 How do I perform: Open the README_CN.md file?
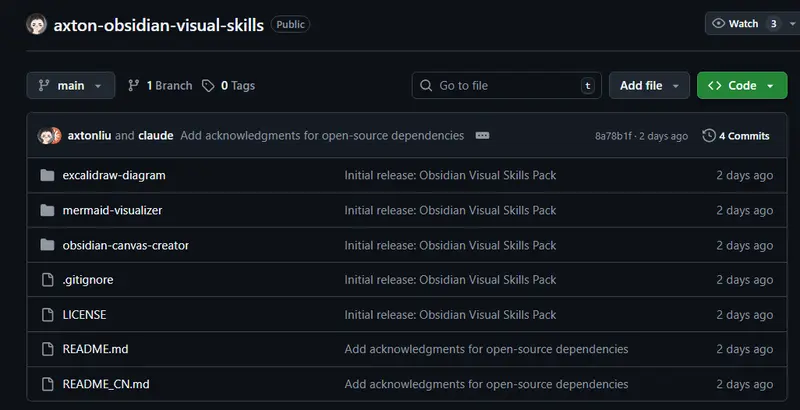[106, 384]
